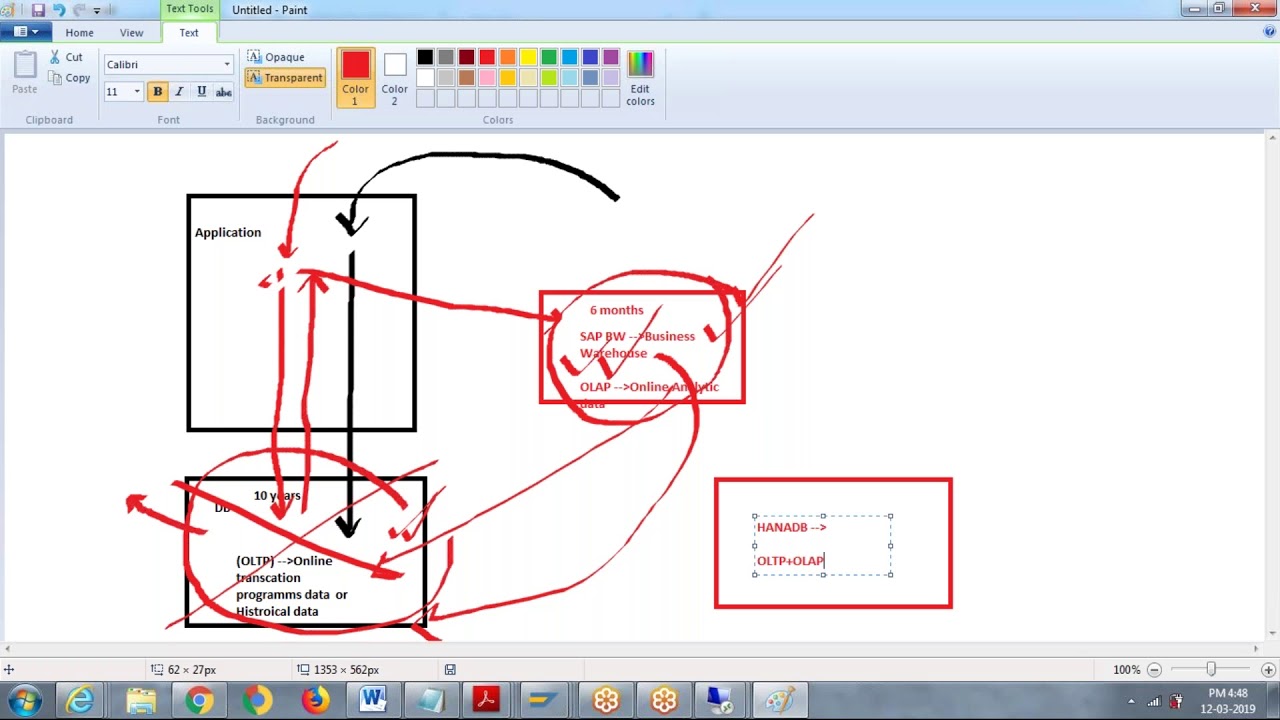Open Adobe Reader from taskbar

pos(487,701)
